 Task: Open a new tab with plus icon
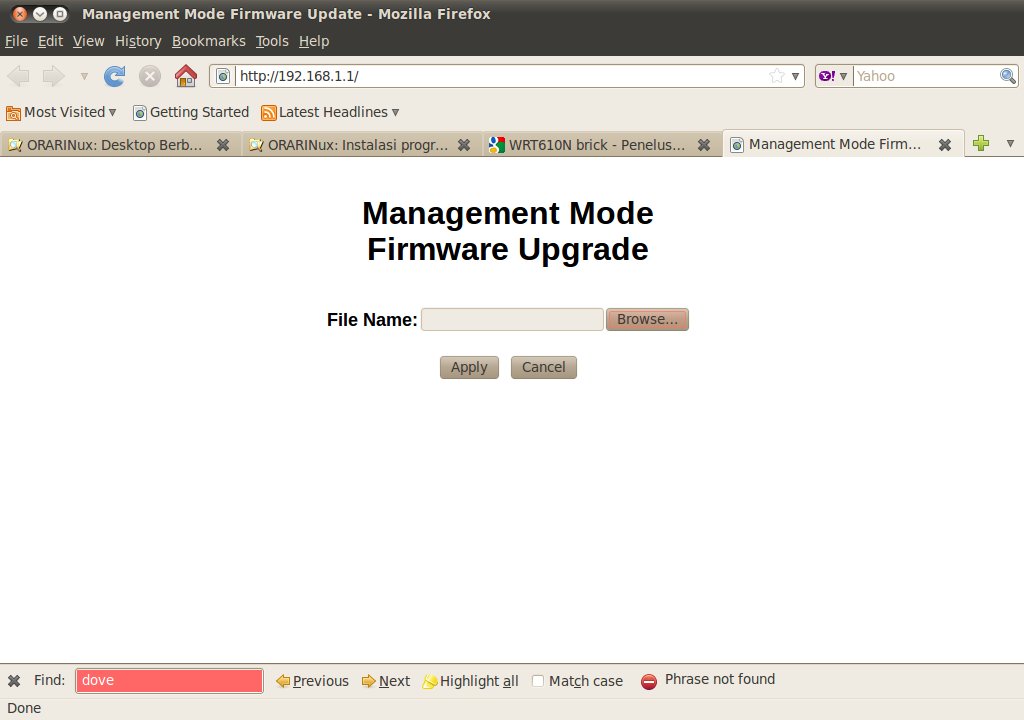981,144
